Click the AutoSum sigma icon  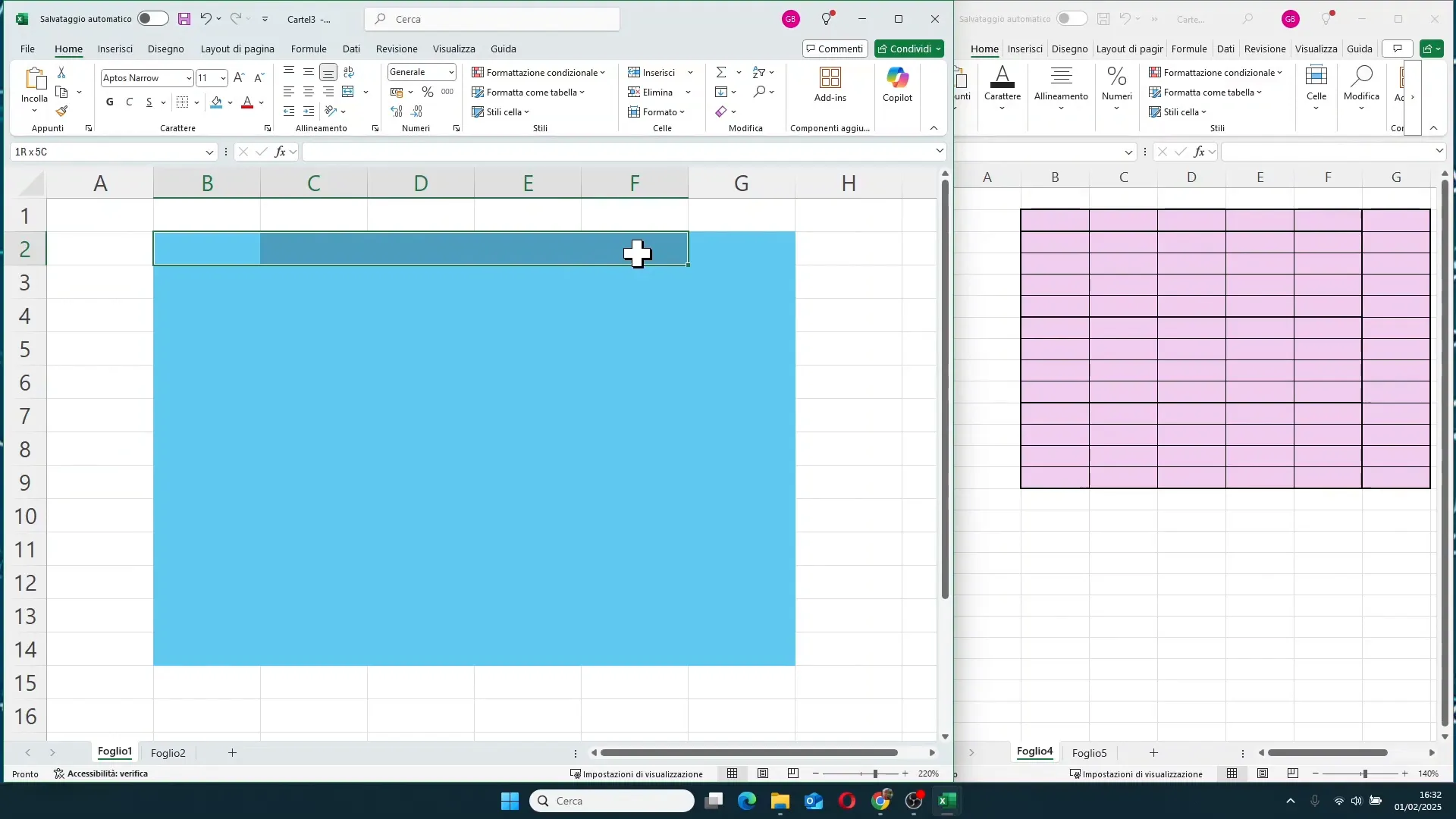(x=721, y=72)
